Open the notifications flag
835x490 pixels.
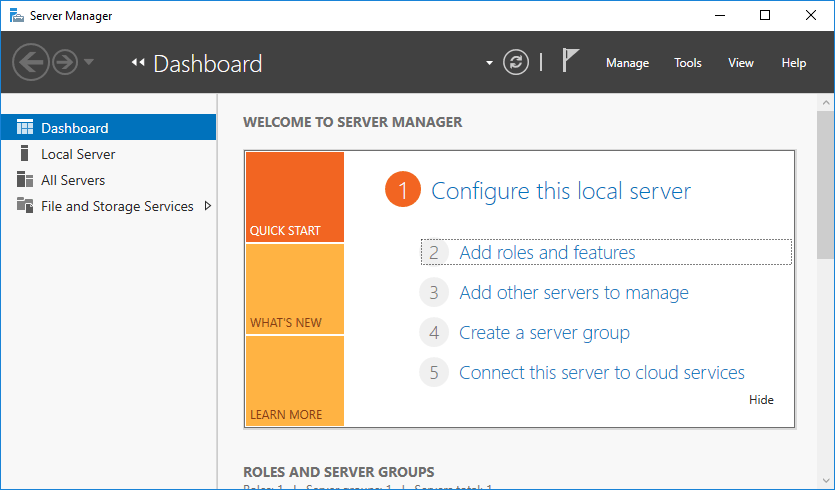pos(570,62)
